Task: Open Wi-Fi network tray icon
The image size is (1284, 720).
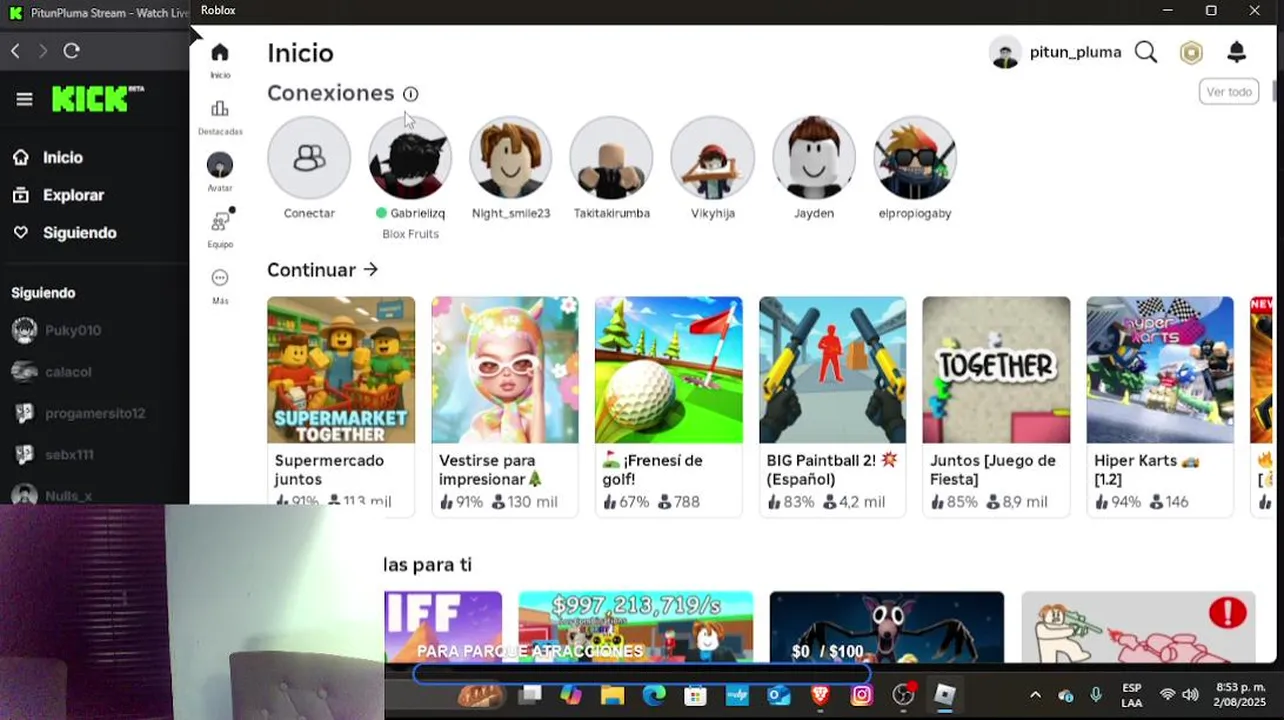Action: (1167, 695)
